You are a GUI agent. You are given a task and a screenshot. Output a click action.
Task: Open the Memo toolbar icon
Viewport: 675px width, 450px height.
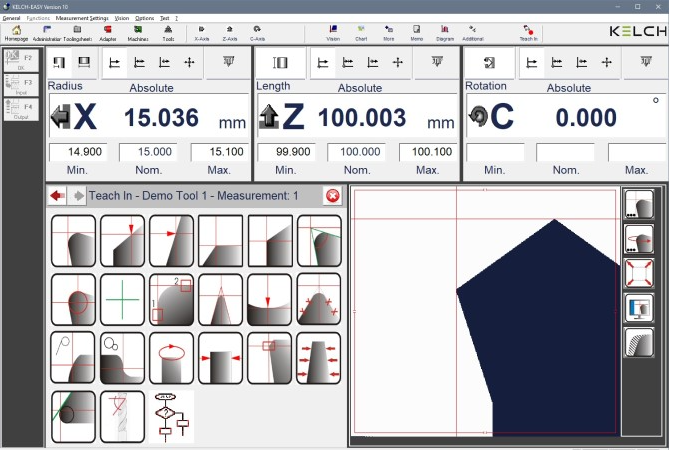(x=416, y=33)
